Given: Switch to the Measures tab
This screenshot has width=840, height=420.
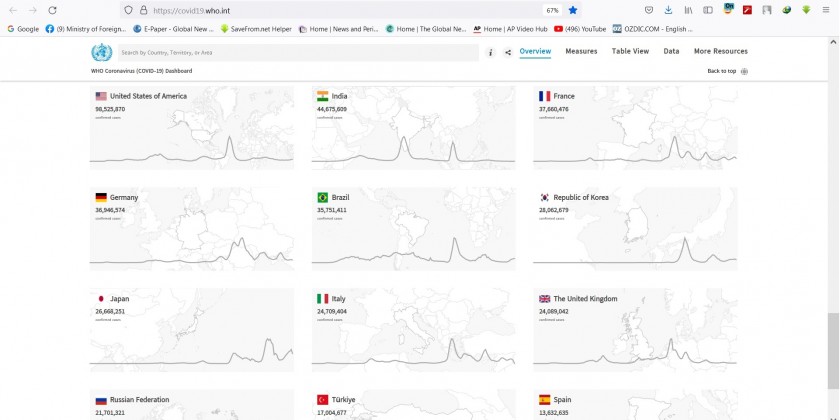Looking at the screenshot, I should 581,51.
